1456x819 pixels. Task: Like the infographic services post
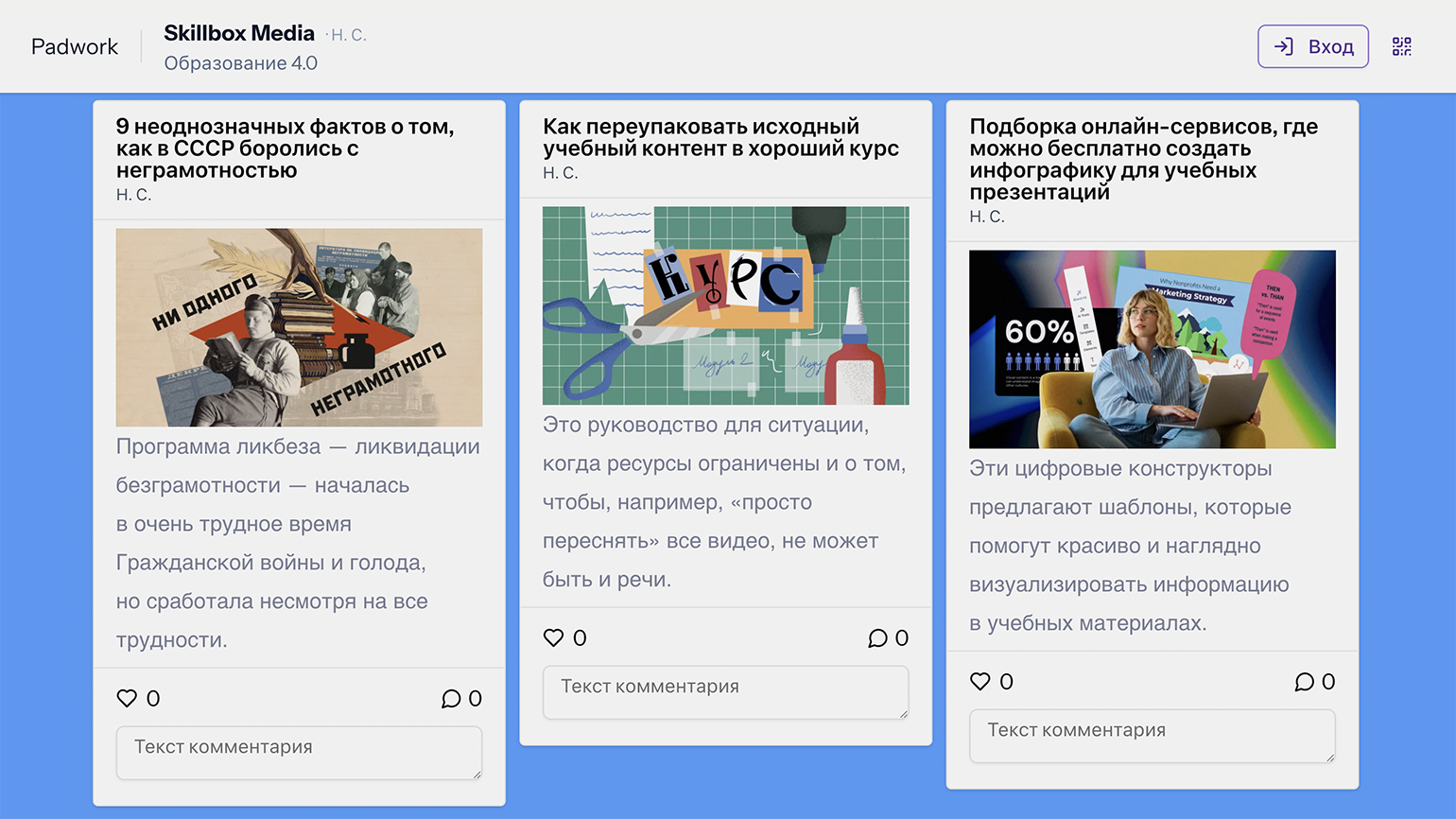pyautogui.click(x=980, y=681)
